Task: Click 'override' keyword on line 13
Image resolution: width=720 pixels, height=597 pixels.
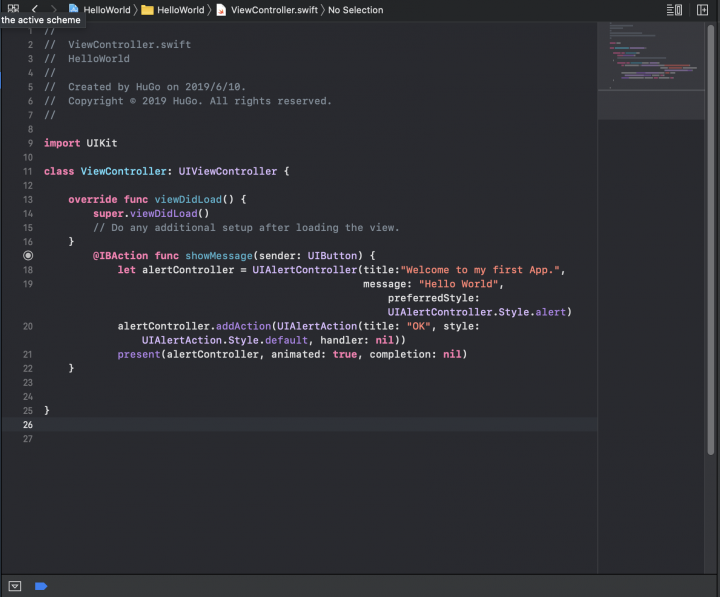Action: (x=93, y=199)
